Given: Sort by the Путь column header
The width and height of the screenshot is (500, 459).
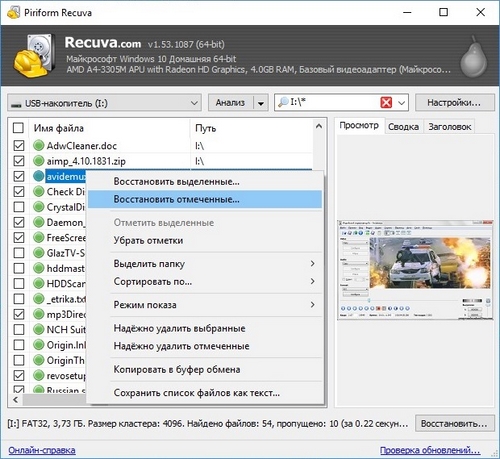Looking at the screenshot, I should point(252,128).
